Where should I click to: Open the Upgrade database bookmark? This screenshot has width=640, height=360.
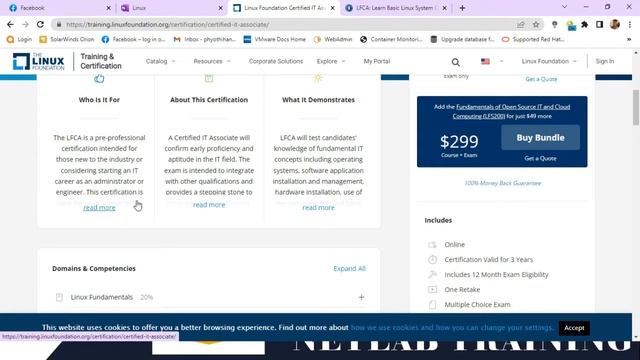pyautogui.click(x=462, y=39)
